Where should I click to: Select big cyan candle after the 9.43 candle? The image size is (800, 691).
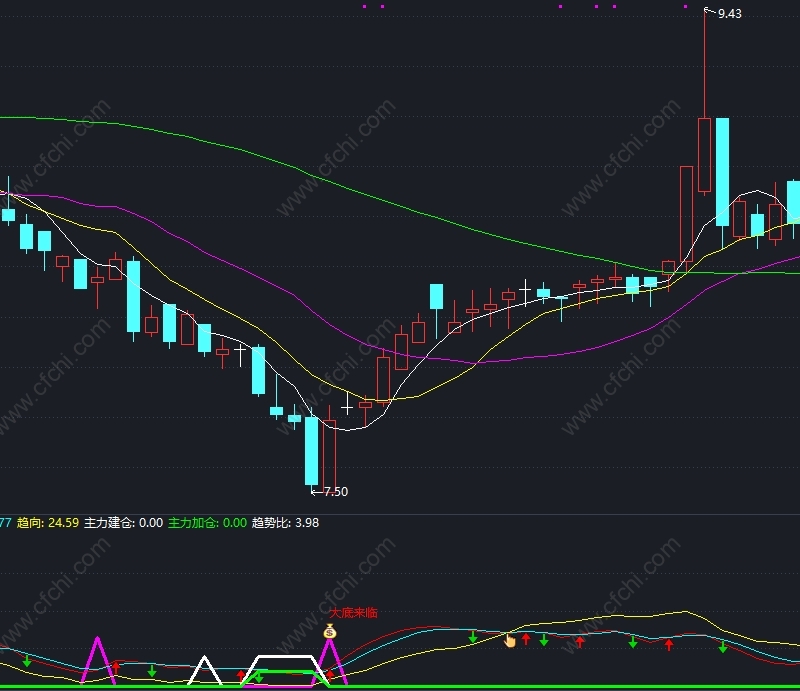click(722, 172)
